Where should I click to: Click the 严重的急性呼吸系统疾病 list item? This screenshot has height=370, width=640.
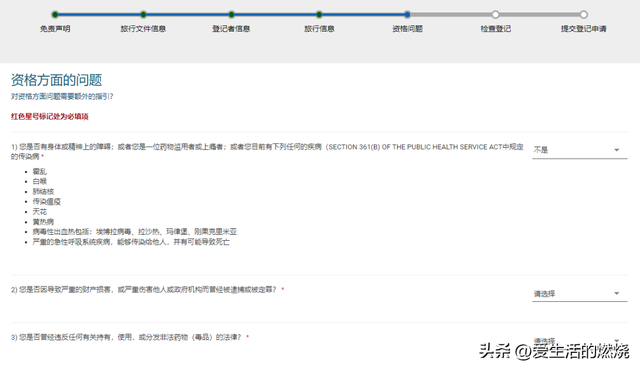tap(131, 242)
